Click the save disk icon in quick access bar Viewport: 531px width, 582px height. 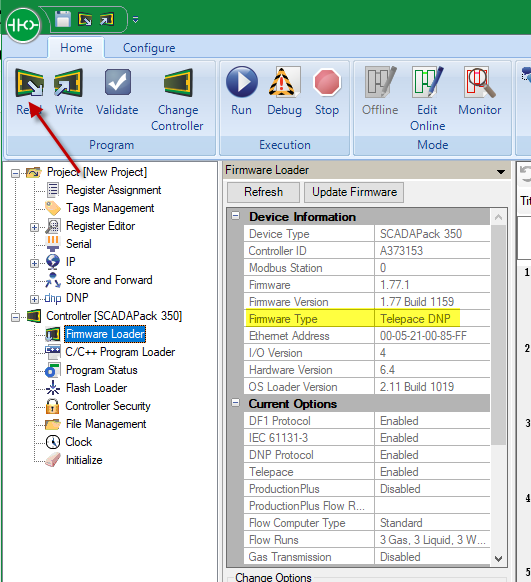(63, 19)
